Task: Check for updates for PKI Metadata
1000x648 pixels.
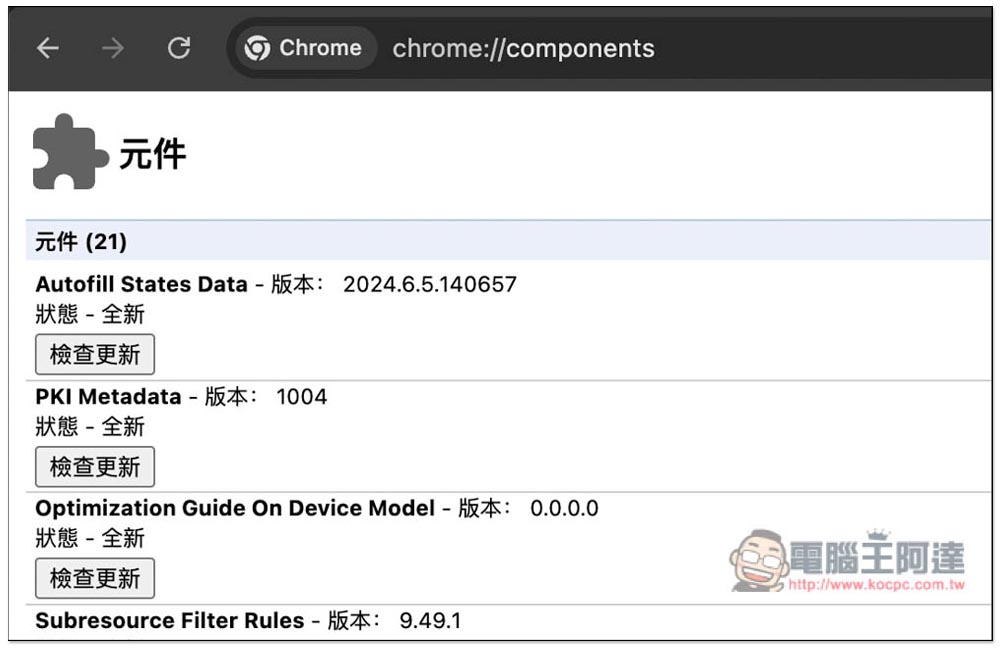Action: pos(95,467)
